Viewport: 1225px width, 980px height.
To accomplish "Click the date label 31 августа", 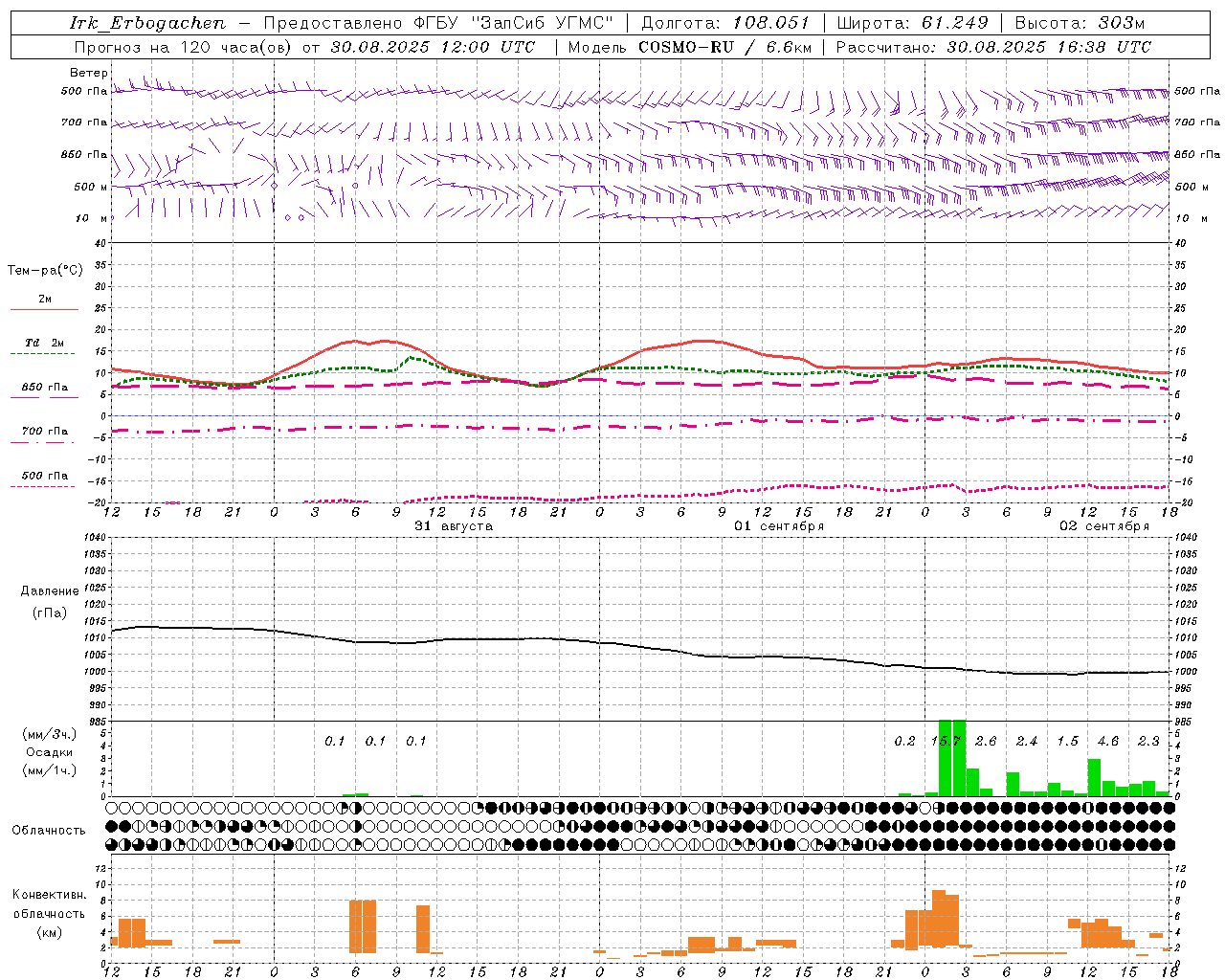I will click(454, 526).
